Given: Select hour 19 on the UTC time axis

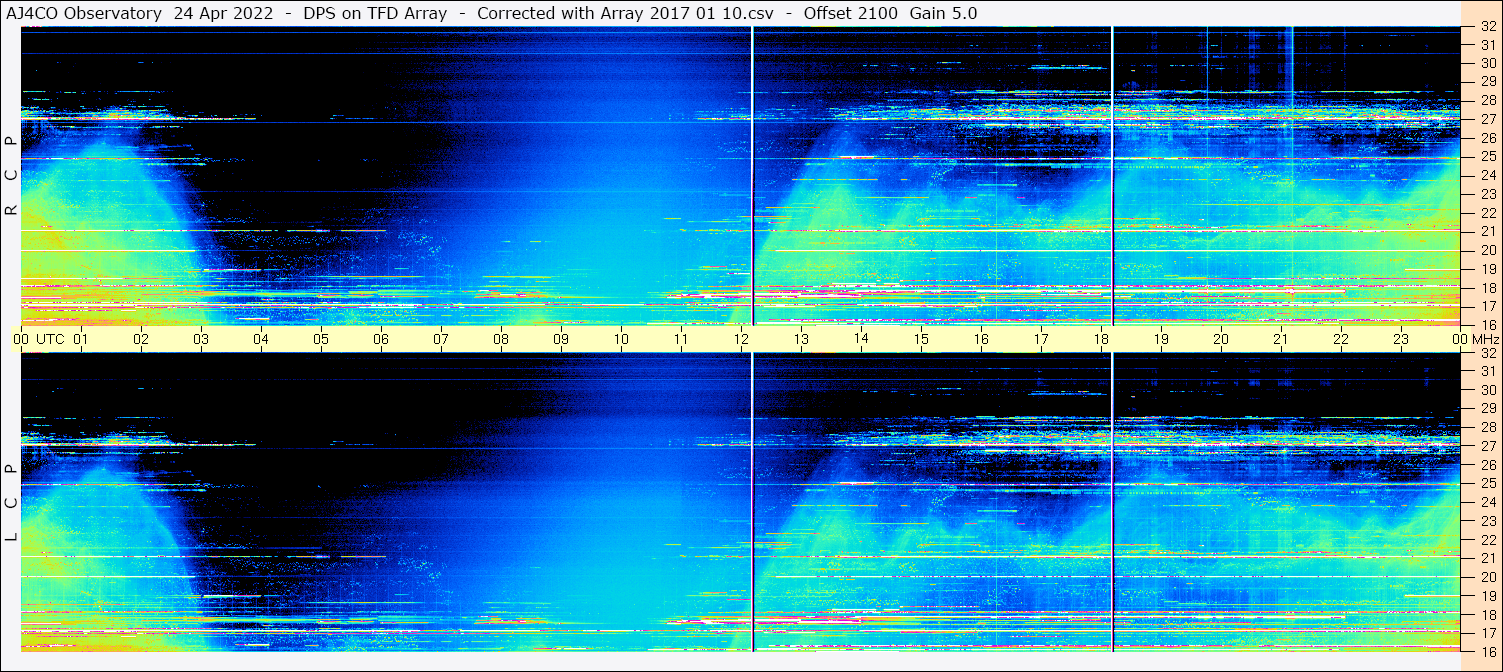Looking at the screenshot, I should click(1161, 339).
